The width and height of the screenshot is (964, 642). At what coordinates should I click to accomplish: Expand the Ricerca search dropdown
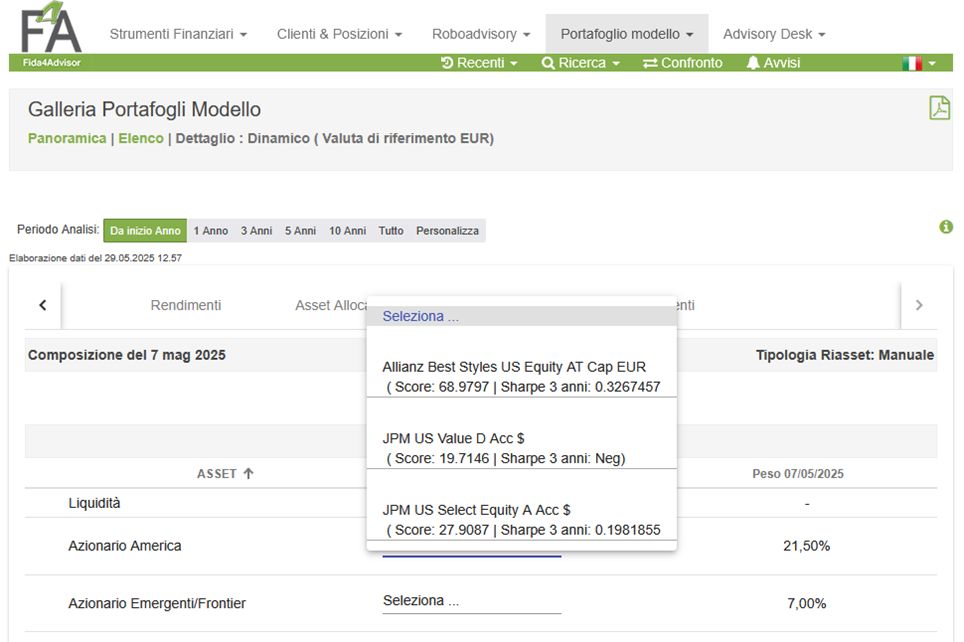click(x=580, y=63)
